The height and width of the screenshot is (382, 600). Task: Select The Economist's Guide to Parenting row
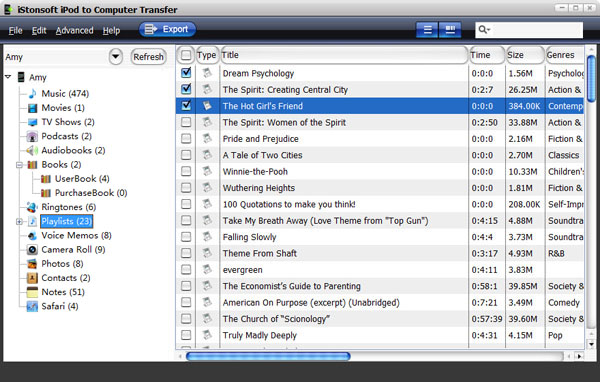(380, 286)
